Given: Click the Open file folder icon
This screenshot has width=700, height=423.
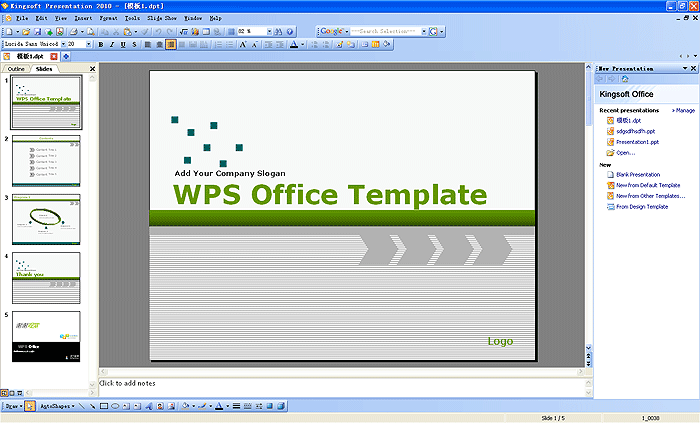Looking at the screenshot, I should [26, 32].
